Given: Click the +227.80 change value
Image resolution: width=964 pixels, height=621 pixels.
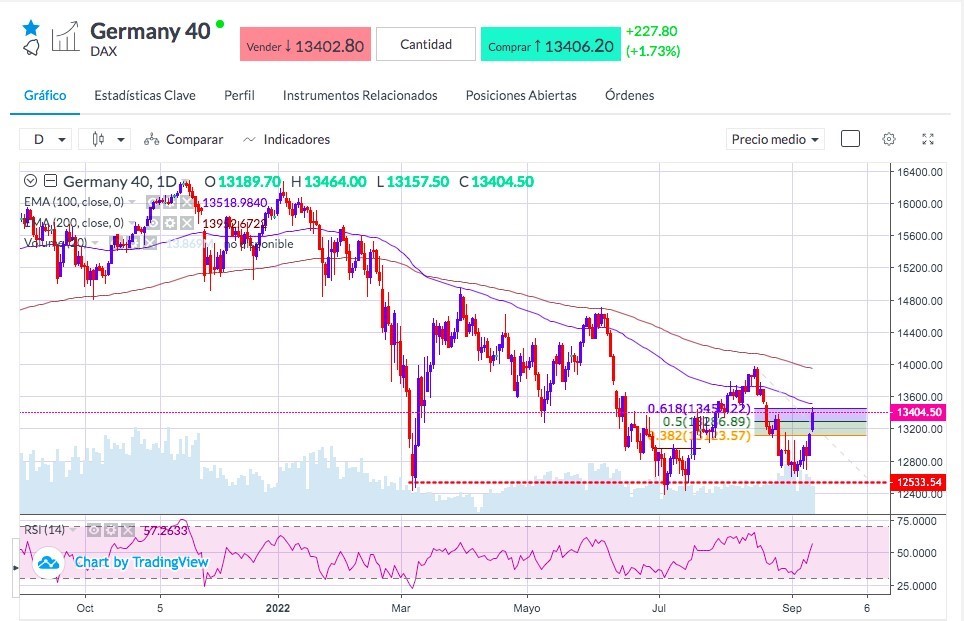Looking at the screenshot, I should pyautogui.click(x=652, y=31).
